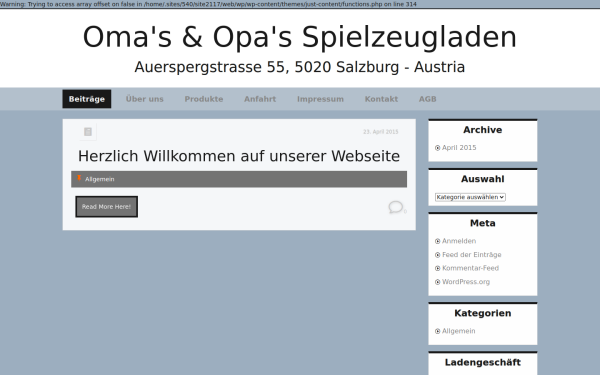Open the Produkte menu item
This screenshot has width=600, height=375.
204,99
